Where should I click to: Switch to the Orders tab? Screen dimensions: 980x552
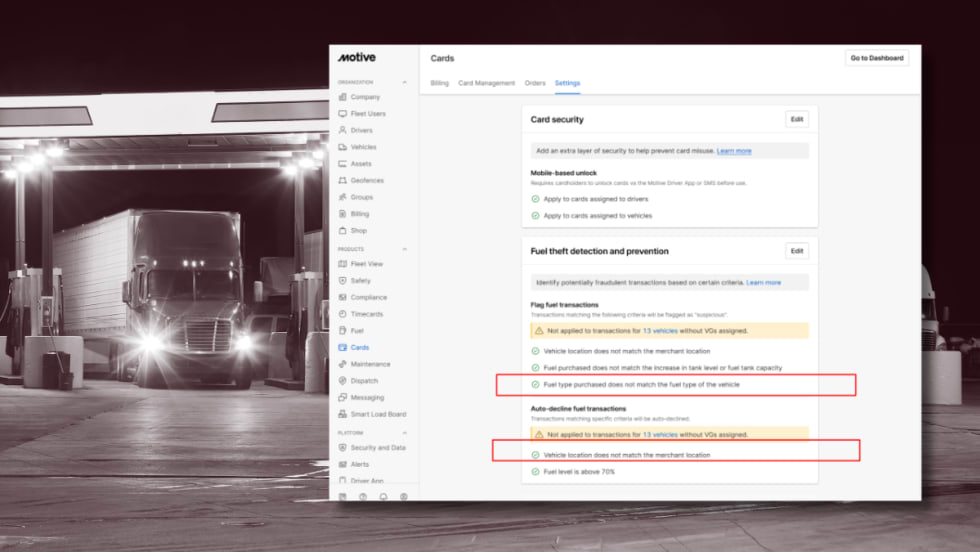[x=535, y=83]
